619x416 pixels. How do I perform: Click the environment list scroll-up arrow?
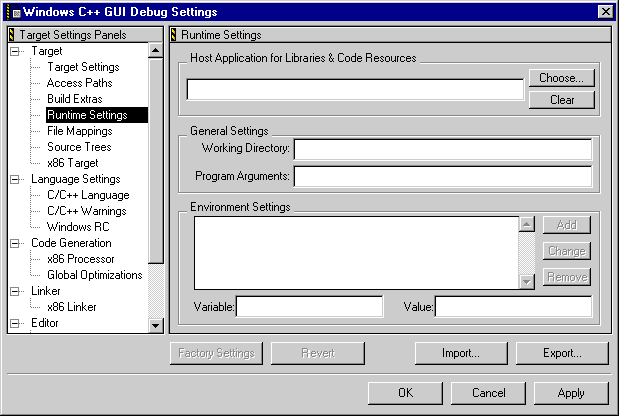pyautogui.click(x=527, y=224)
